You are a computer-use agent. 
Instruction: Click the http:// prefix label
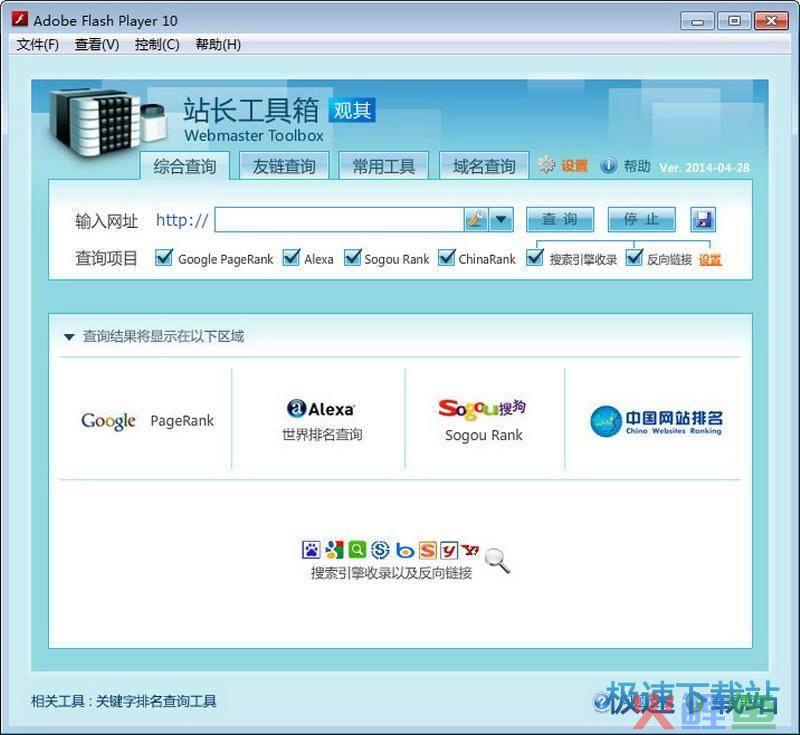pos(182,220)
